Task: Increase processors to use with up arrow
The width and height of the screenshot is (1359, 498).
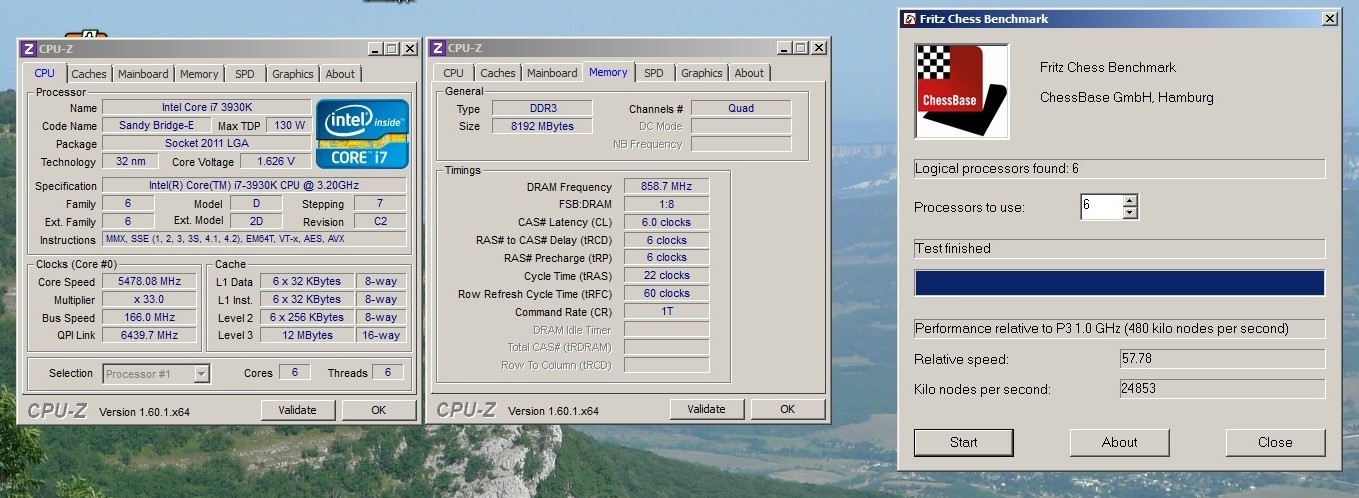Action: click(1130, 201)
